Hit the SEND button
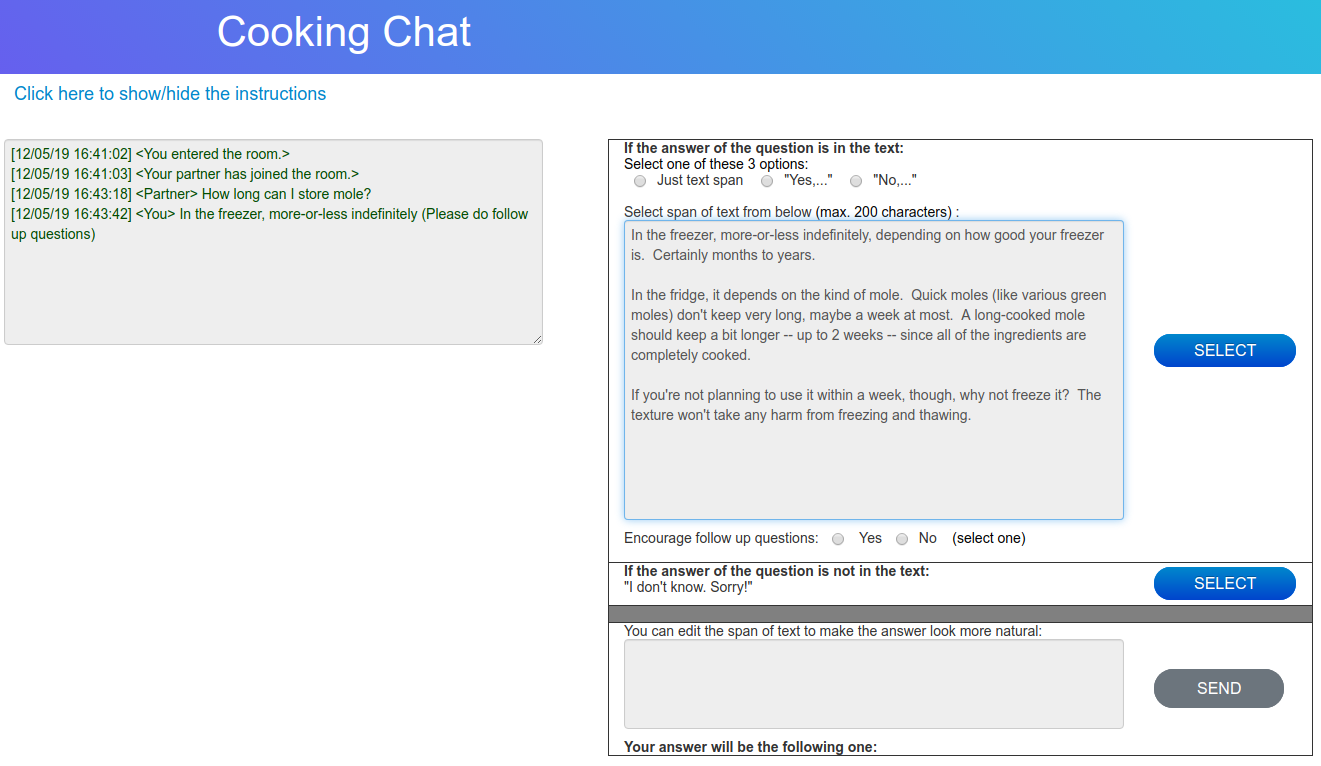 coord(1218,688)
